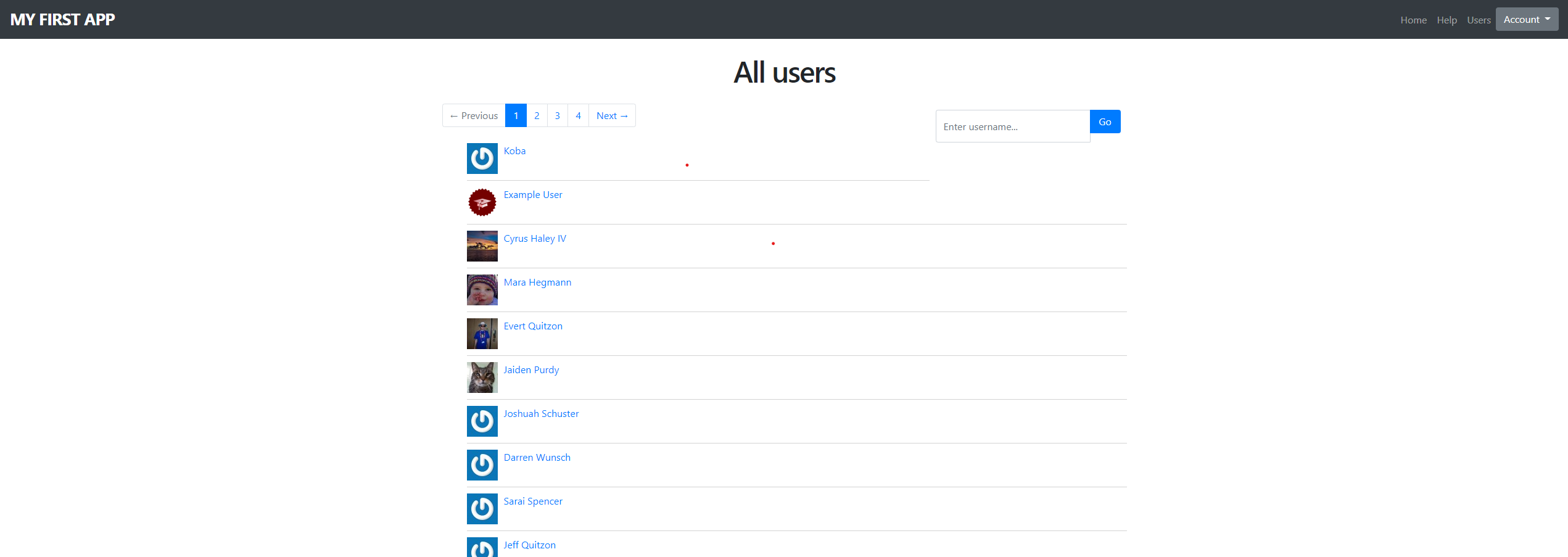Open the Help page link
The height and width of the screenshot is (557, 1568).
point(1446,20)
